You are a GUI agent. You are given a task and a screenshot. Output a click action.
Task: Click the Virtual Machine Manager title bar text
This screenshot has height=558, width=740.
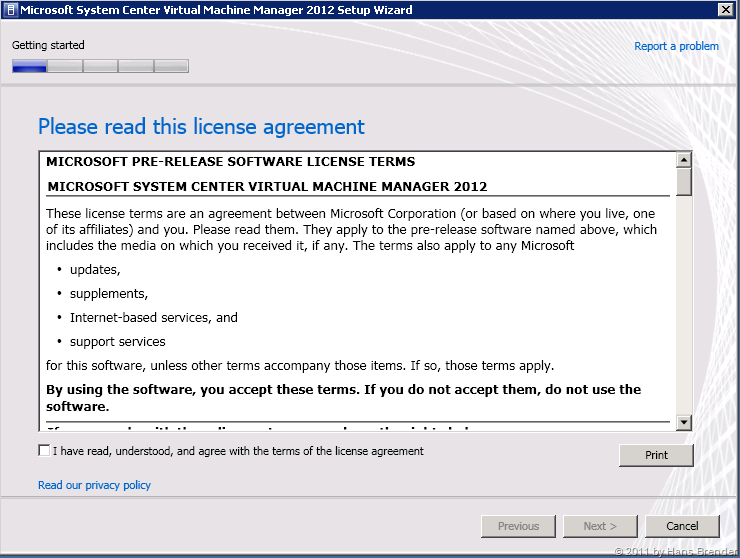click(215, 10)
